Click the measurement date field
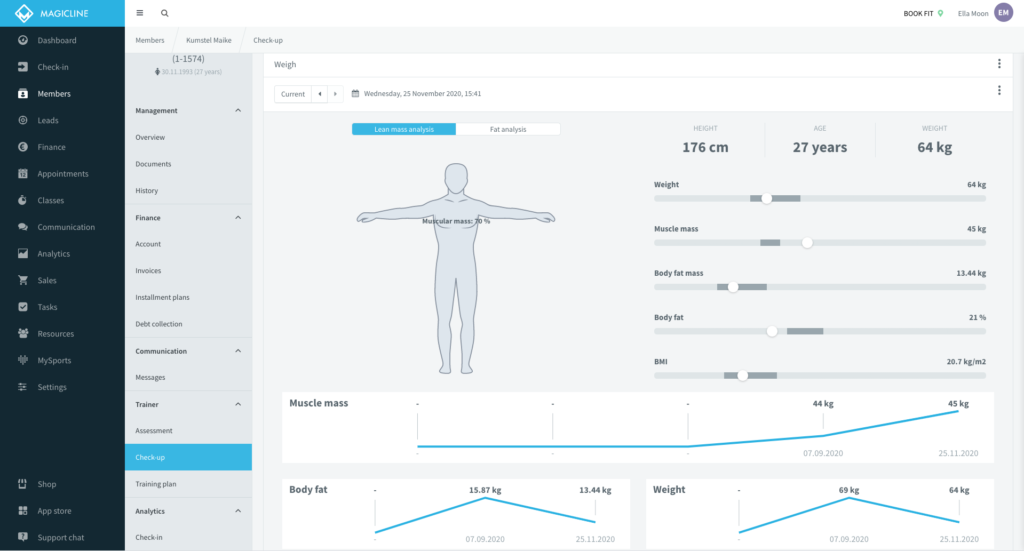The width and height of the screenshot is (1024, 551). point(422,94)
